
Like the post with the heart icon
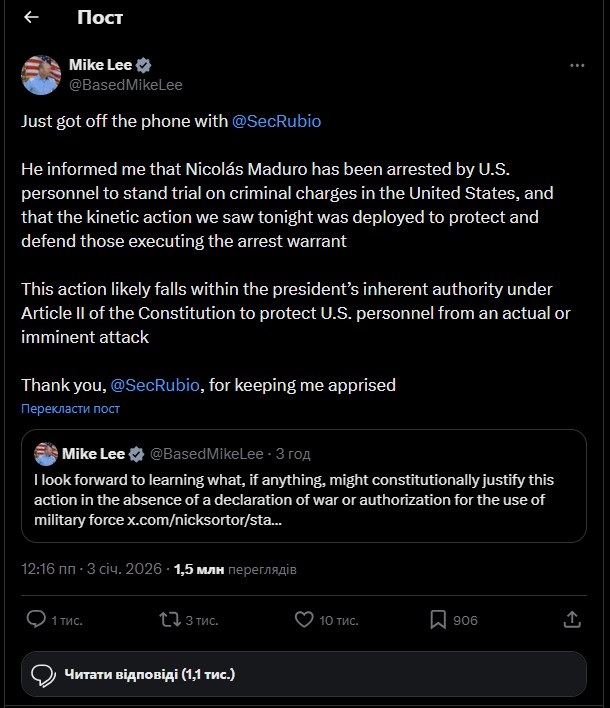[304, 620]
